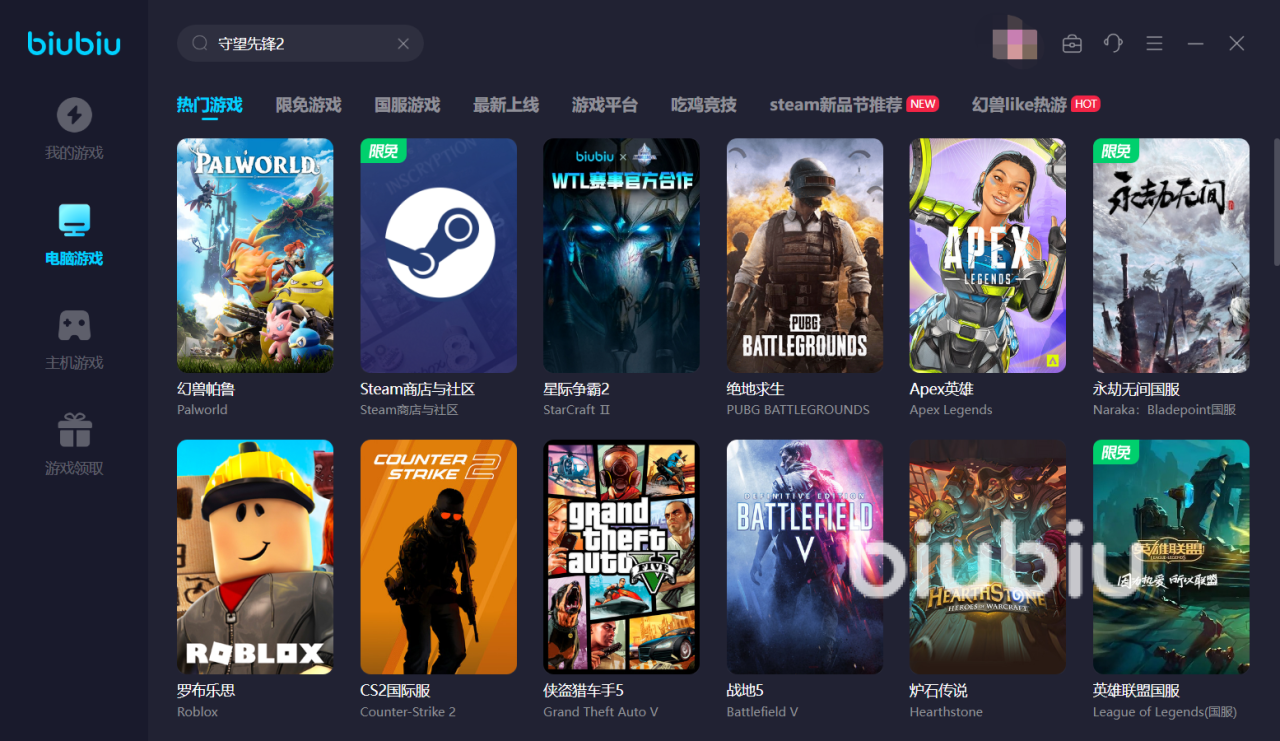1280x741 pixels.
Task: Switch to 国服游戏 tab
Action: point(407,105)
